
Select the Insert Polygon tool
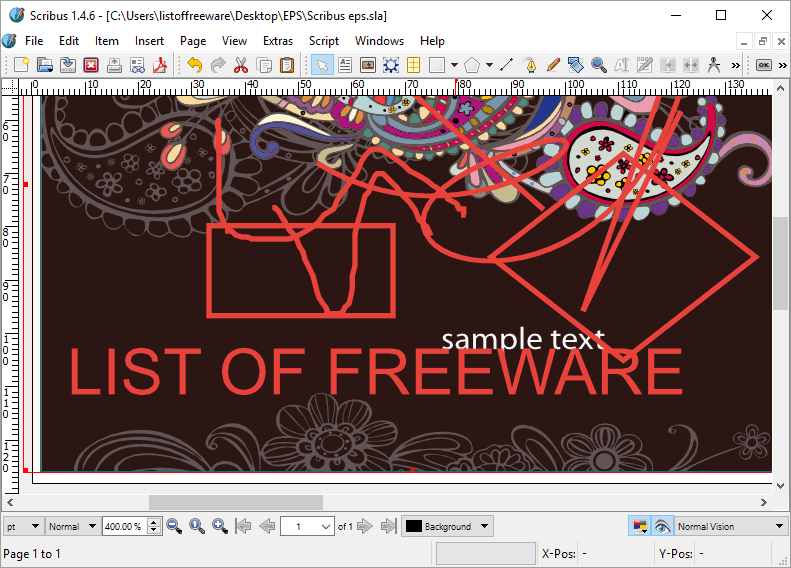(472, 65)
